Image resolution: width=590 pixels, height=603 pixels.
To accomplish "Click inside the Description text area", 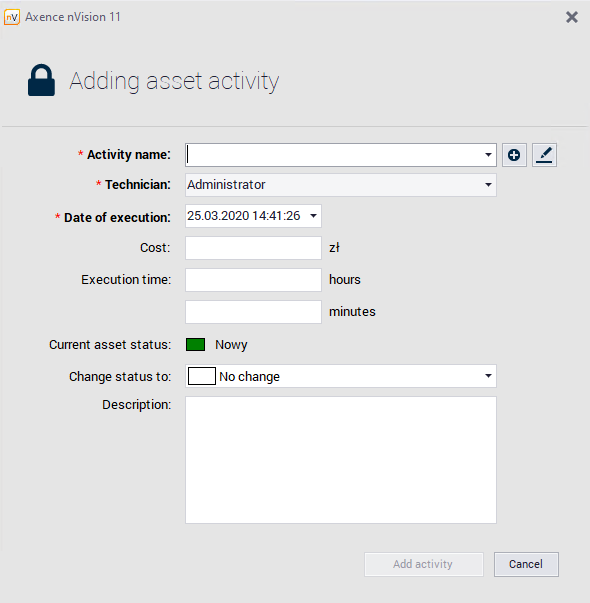I will click(341, 460).
